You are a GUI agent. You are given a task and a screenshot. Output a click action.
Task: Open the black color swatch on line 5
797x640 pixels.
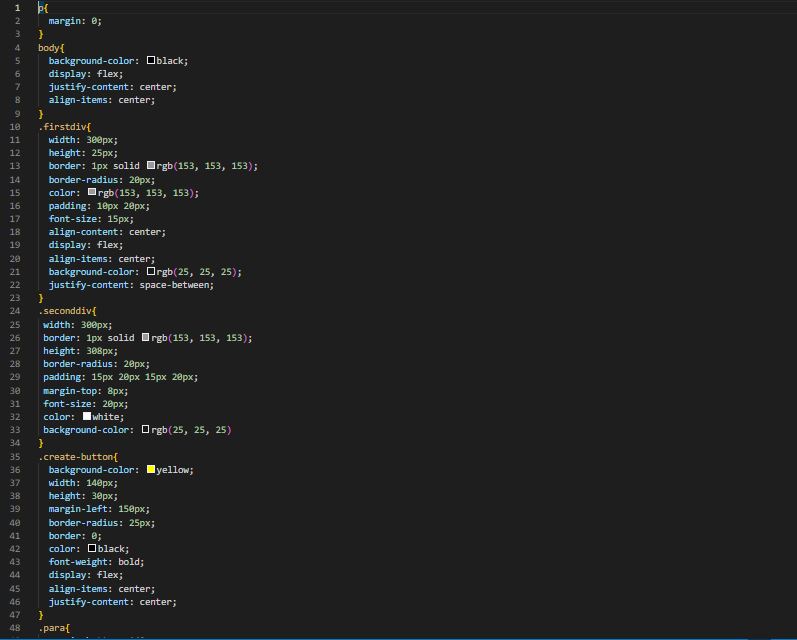coord(151,60)
